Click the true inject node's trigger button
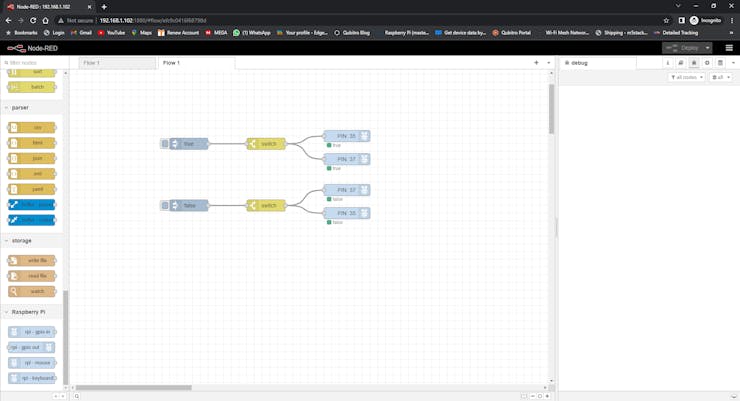 point(165,144)
